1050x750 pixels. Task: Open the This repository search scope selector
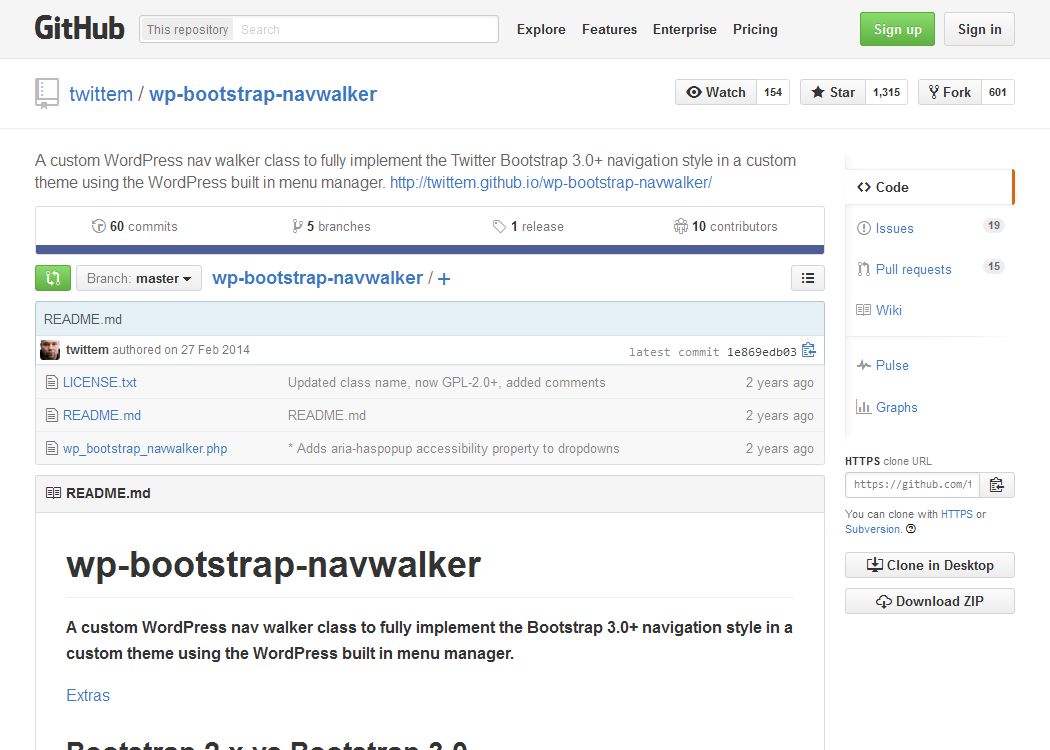(x=186, y=29)
